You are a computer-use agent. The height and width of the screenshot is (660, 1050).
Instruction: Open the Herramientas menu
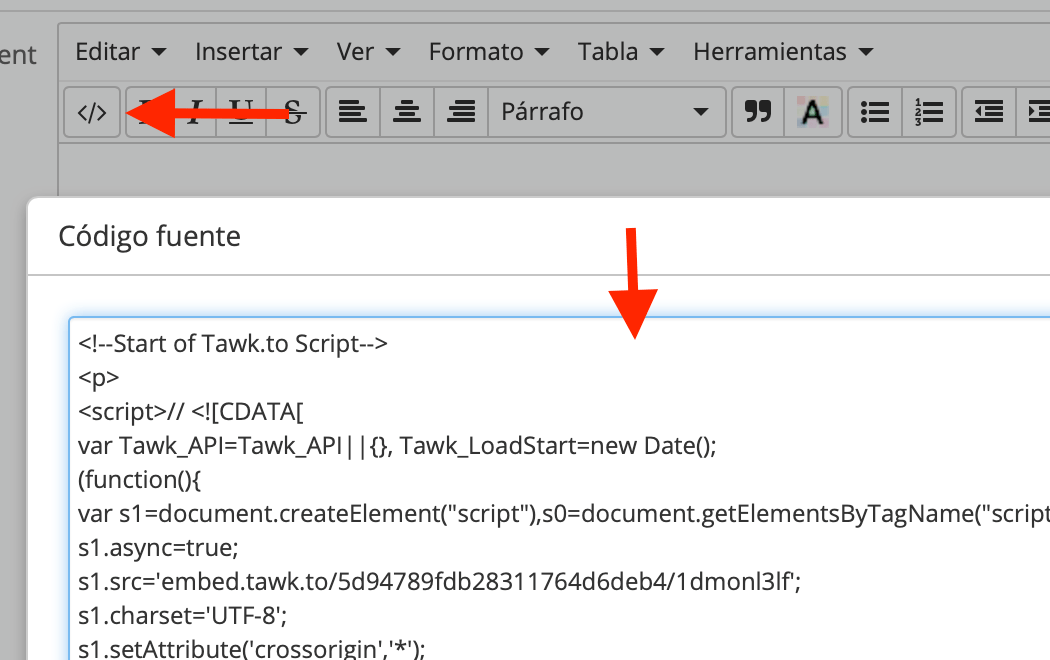pos(783,52)
